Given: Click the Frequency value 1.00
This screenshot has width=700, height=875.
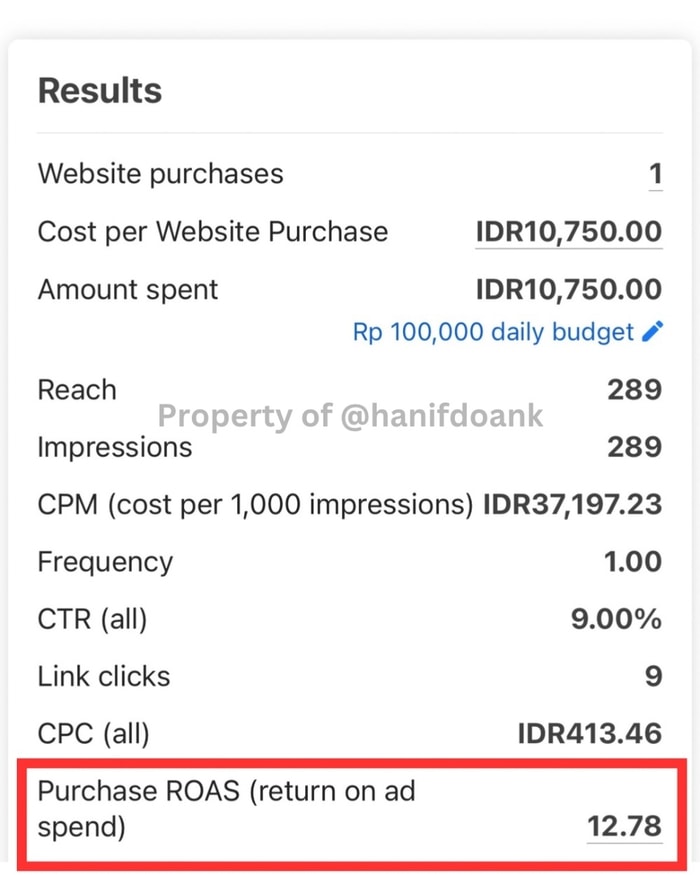Looking at the screenshot, I should coord(633,561).
